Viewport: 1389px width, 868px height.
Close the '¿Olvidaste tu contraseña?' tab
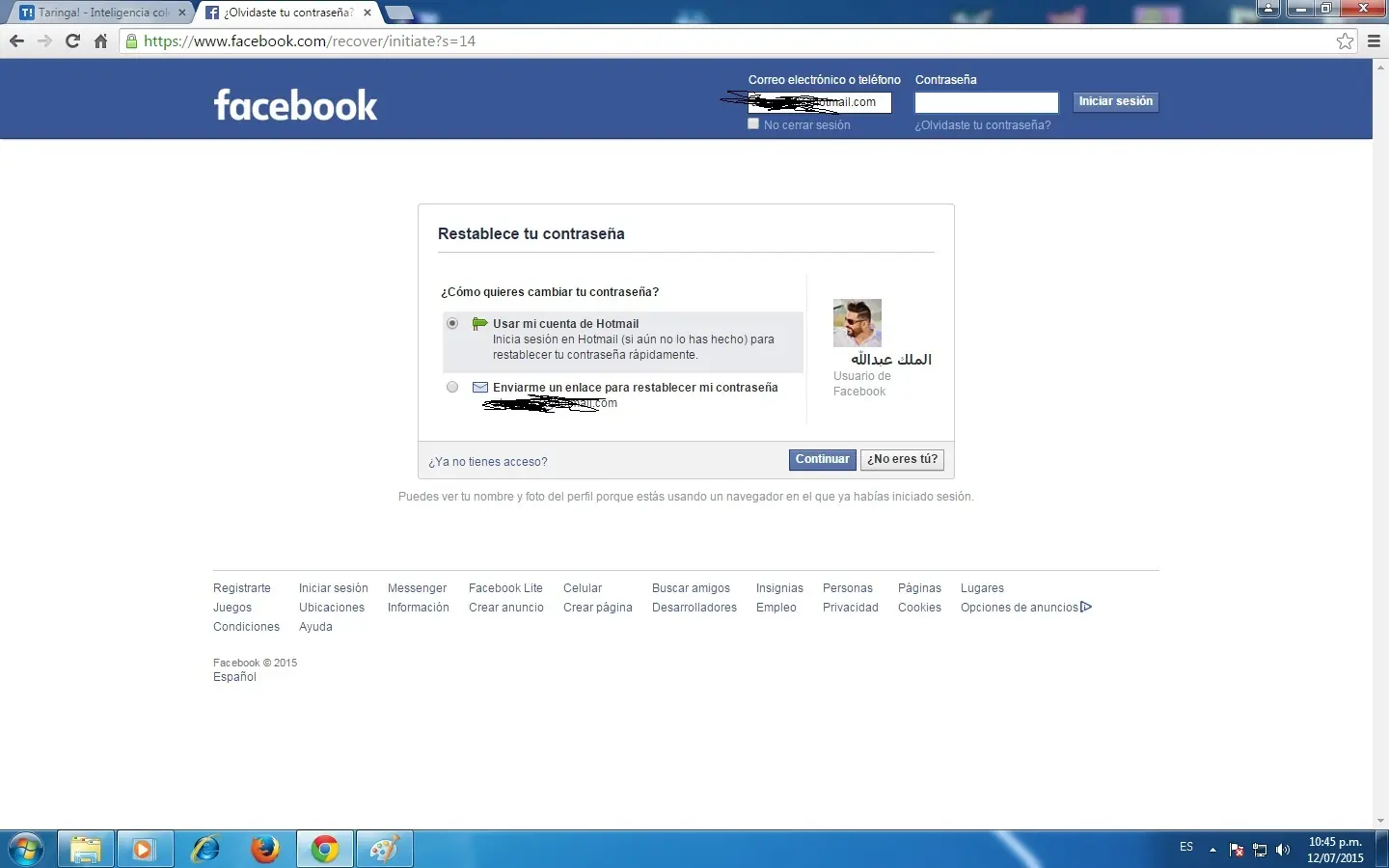[x=368, y=13]
